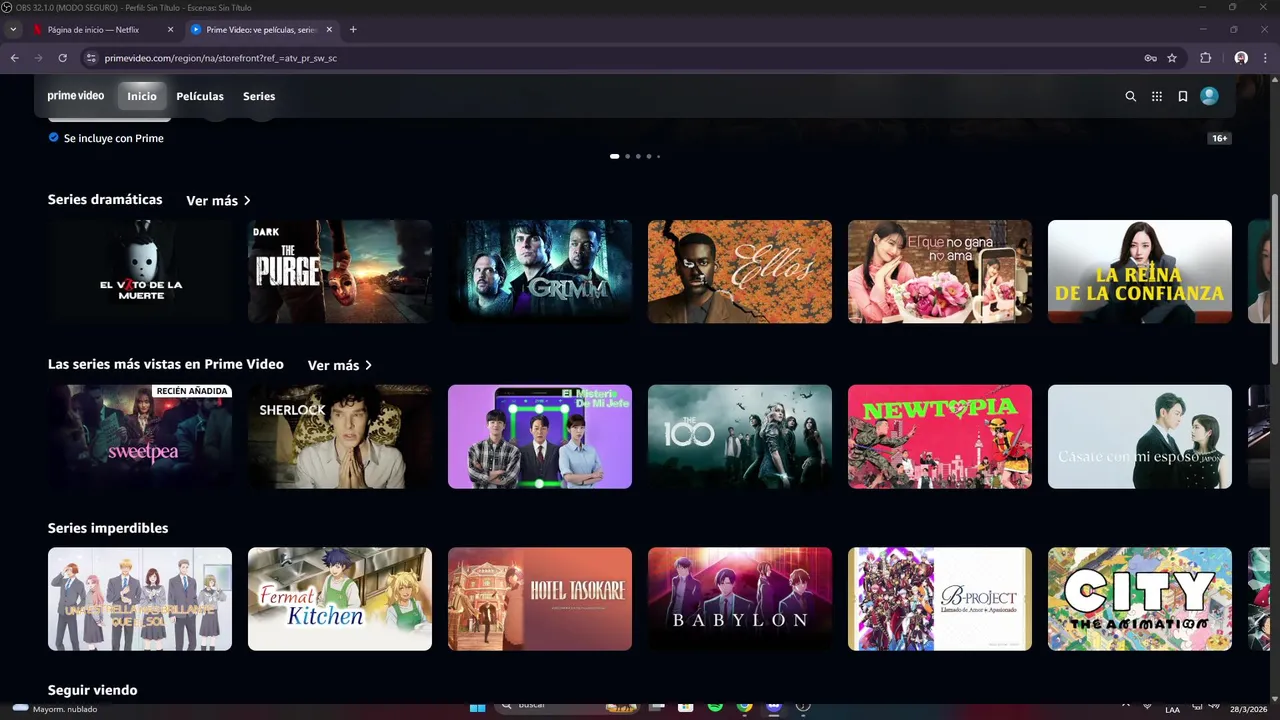Open City The Animation thumbnail
The height and width of the screenshot is (720, 1280).
(x=1140, y=599)
